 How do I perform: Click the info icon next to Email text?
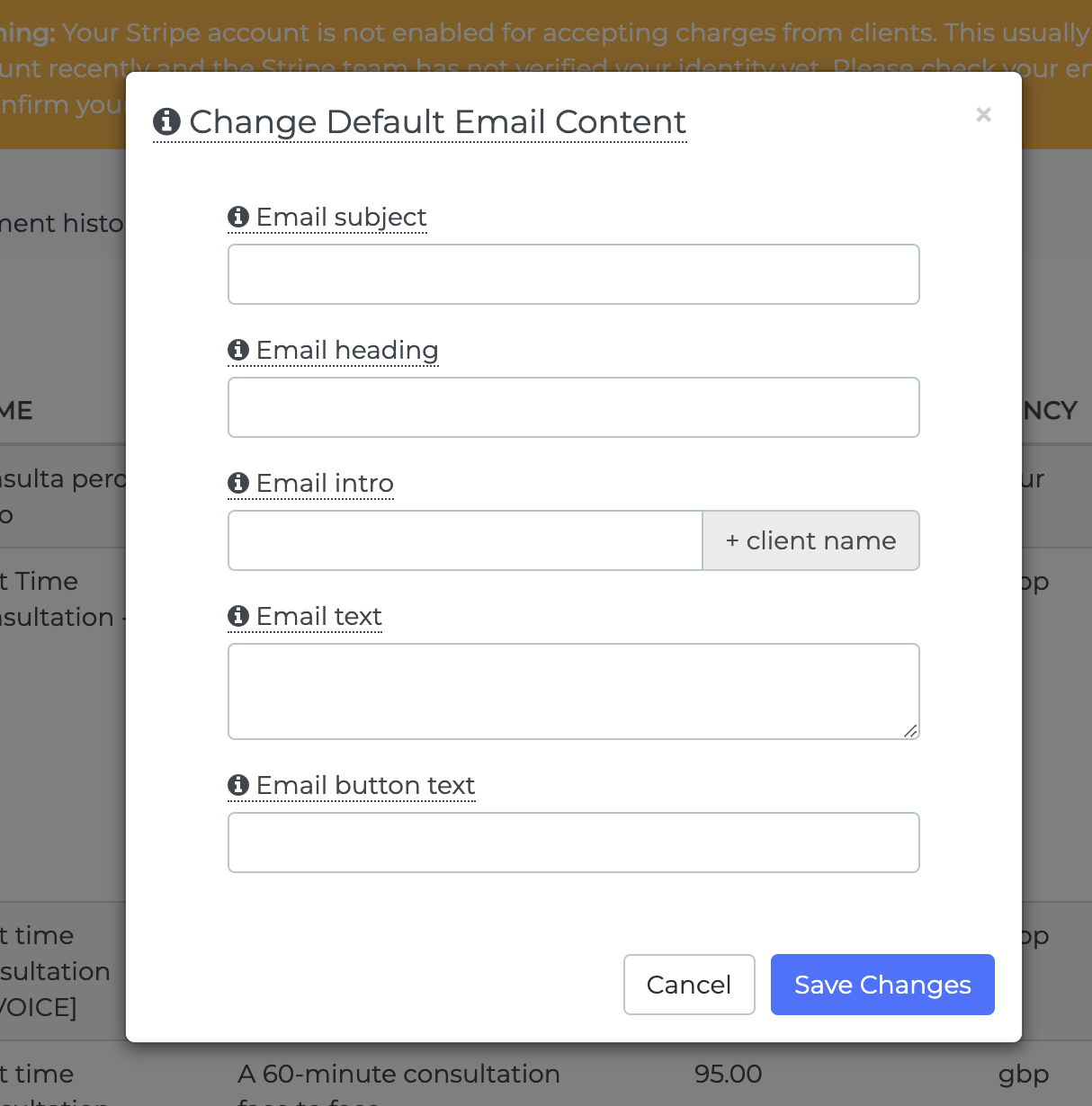pos(238,616)
